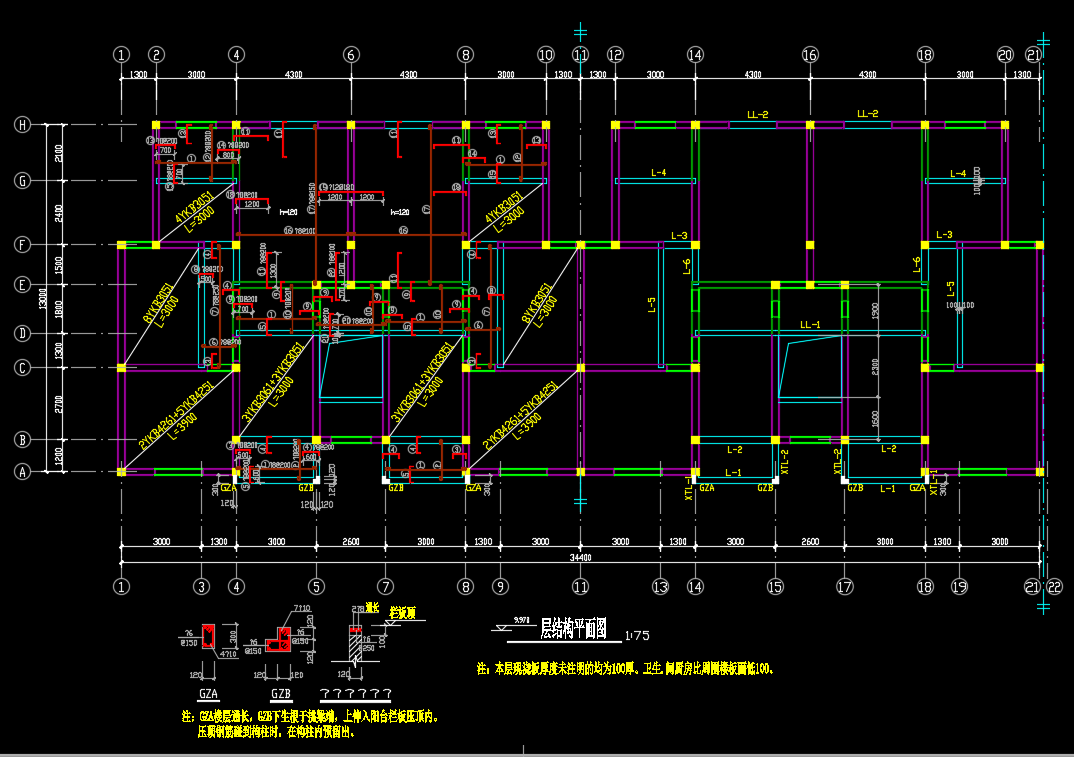Select the 2300 vertical dimension near LL-1
The height and width of the screenshot is (757, 1074).
coord(875,367)
